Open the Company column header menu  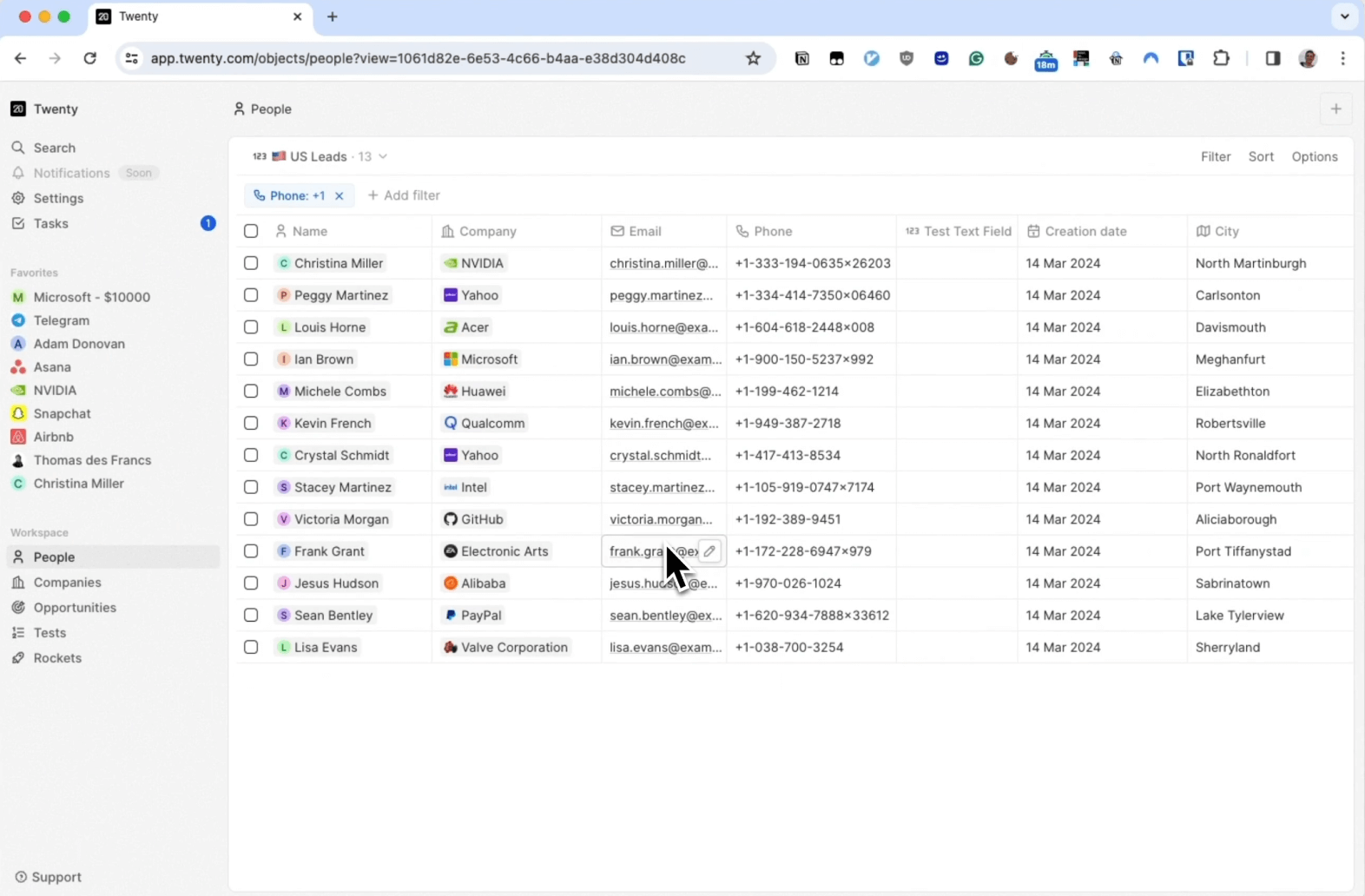point(517,231)
